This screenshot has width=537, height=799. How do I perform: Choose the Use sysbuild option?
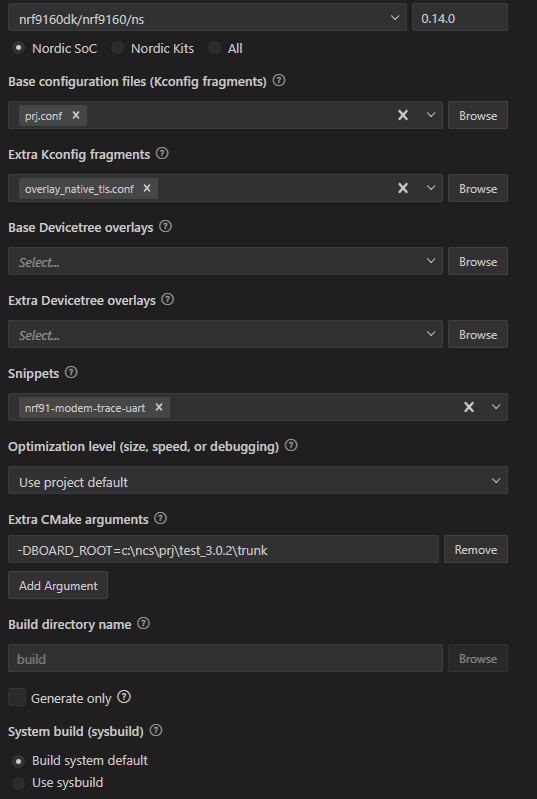[x=18, y=783]
